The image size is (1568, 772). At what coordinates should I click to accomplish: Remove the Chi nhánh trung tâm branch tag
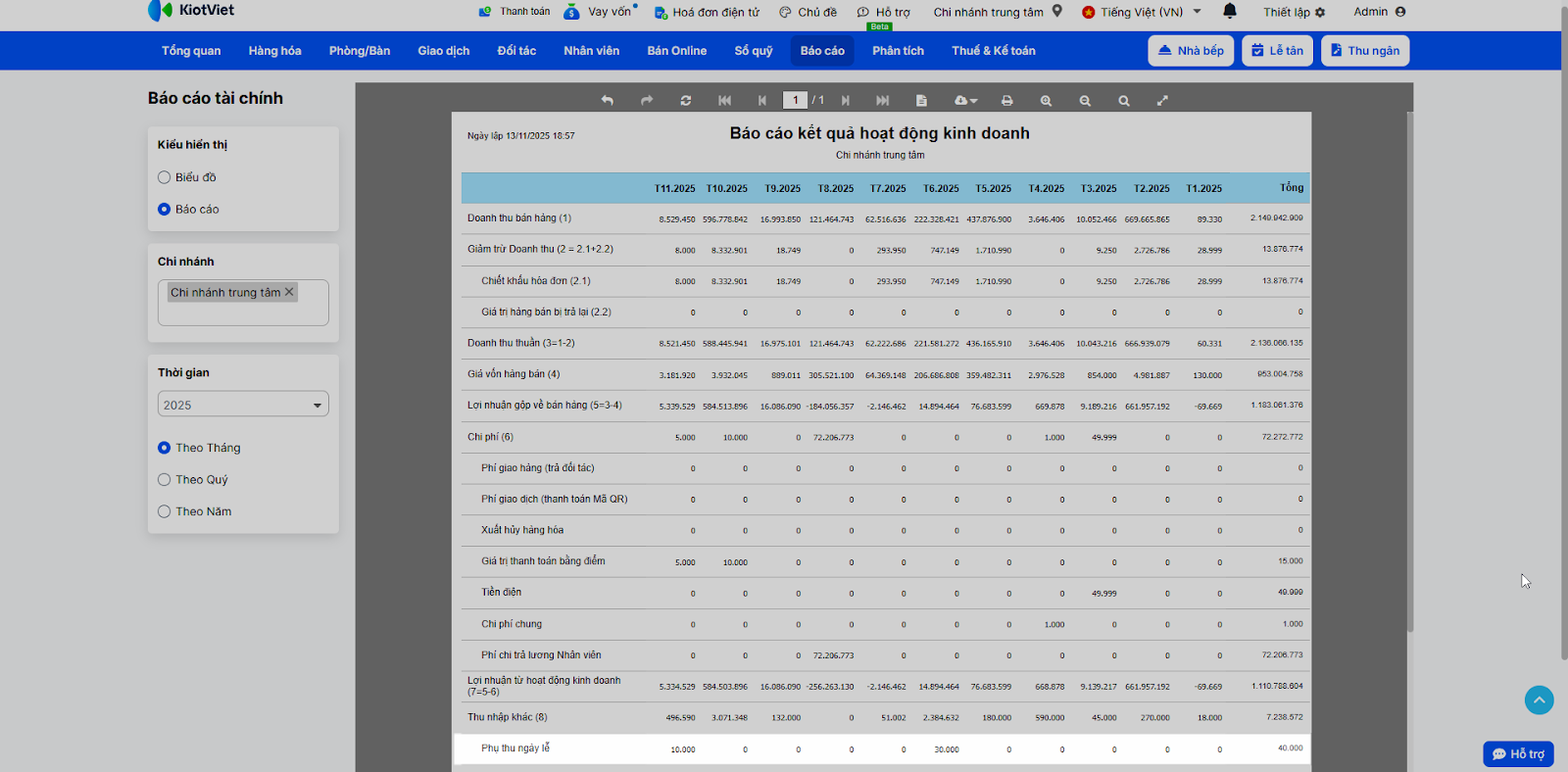[x=289, y=292]
